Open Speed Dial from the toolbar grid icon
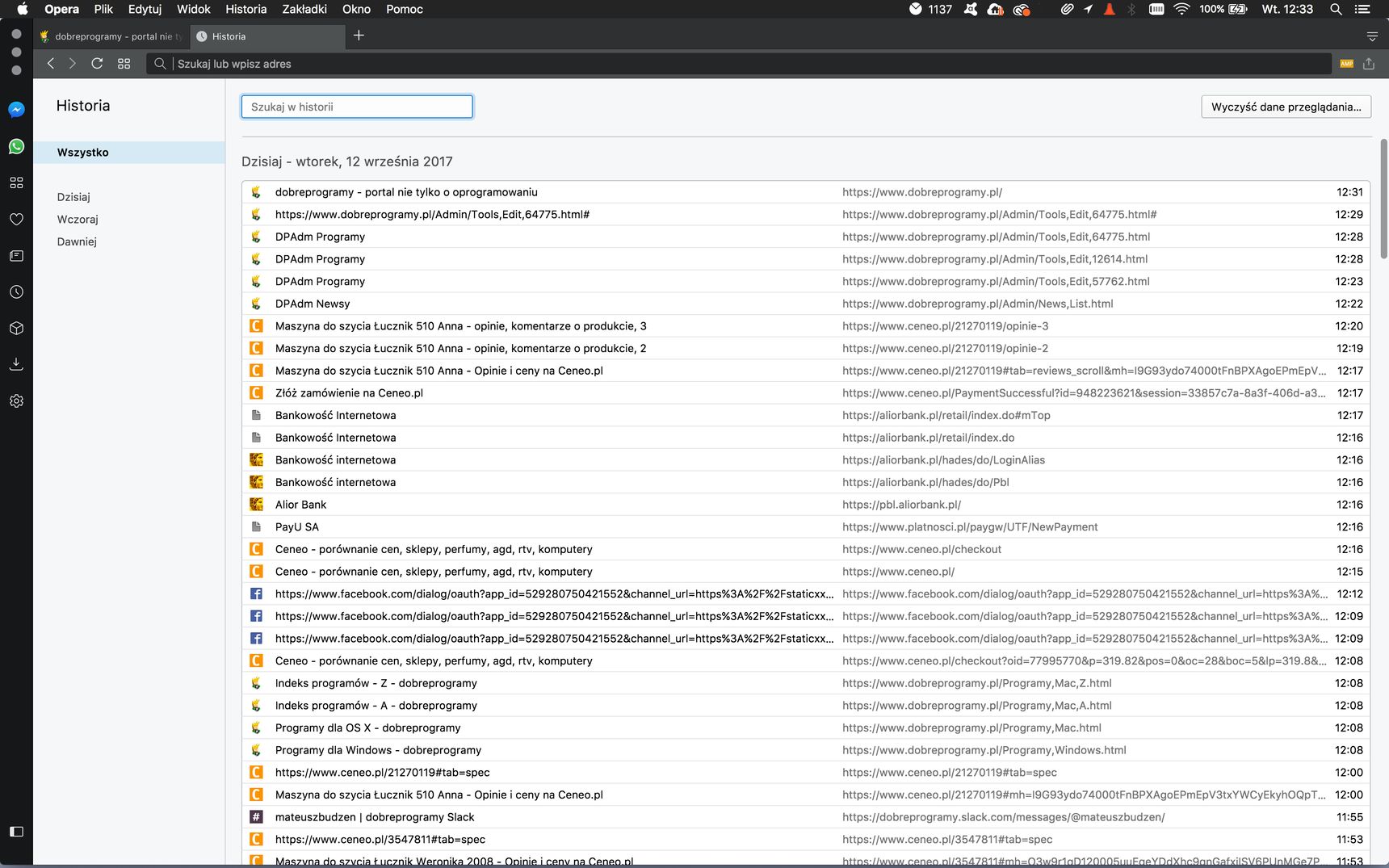The height and width of the screenshot is (868, 1389). tap(124, 63)
